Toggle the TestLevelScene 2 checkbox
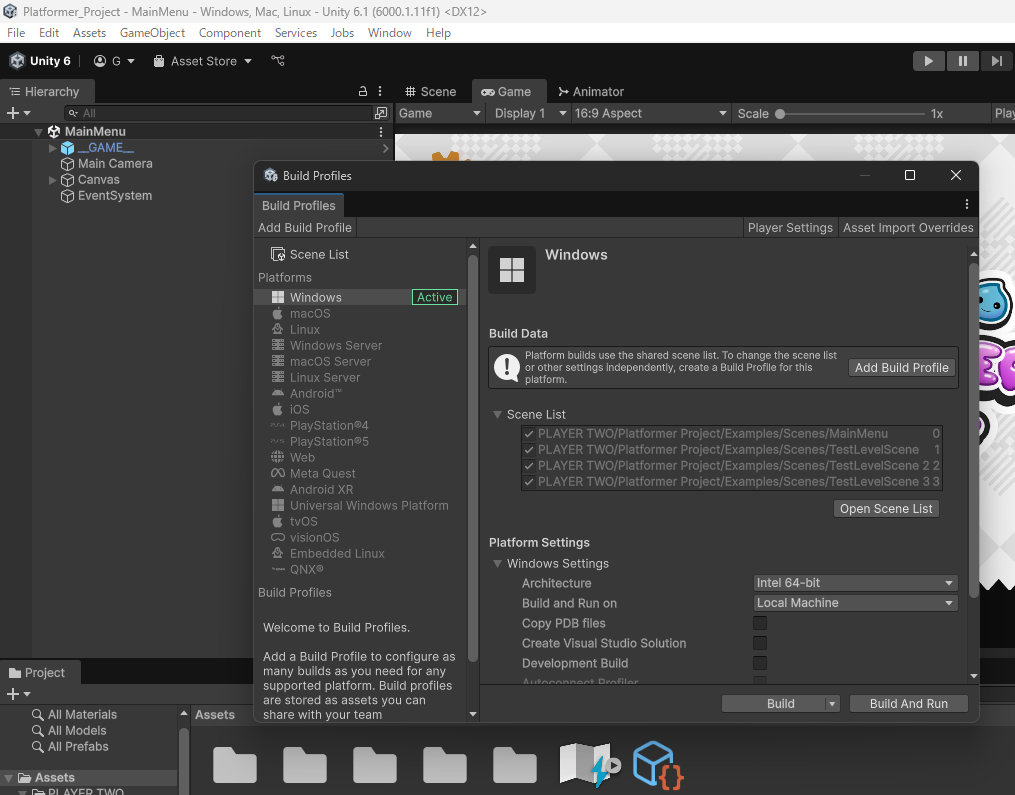This screenshot has height=795, width=1015. point(529,466)
